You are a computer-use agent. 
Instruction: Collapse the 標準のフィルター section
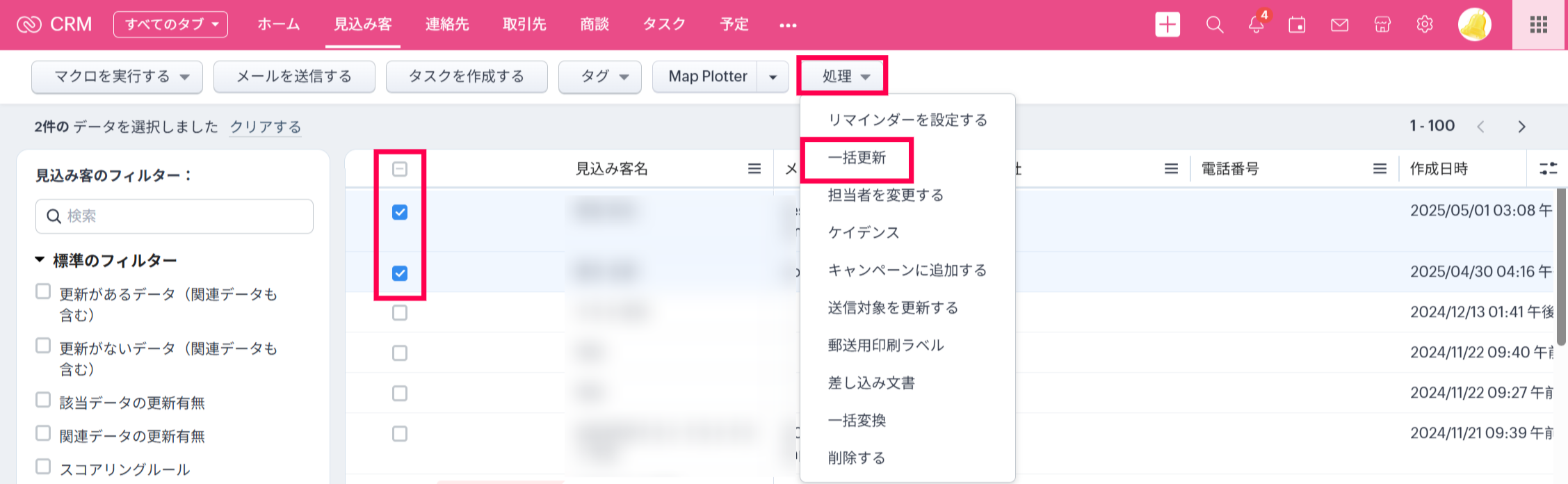[40, 261]
